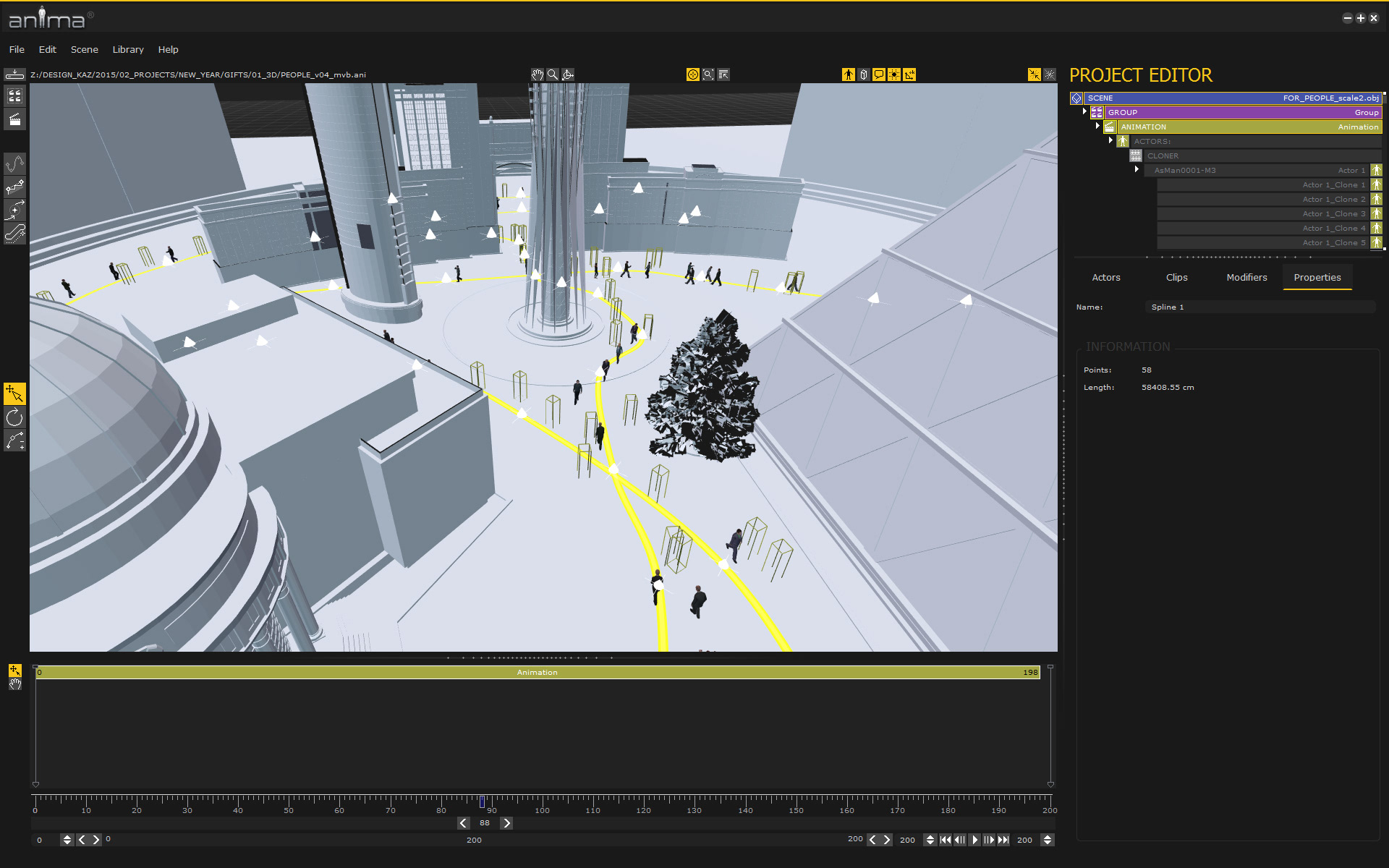Expand the AsMan0001-M3 actor node
Viewport: 1389px width, 868px height.
click(x=1137, y=169)
